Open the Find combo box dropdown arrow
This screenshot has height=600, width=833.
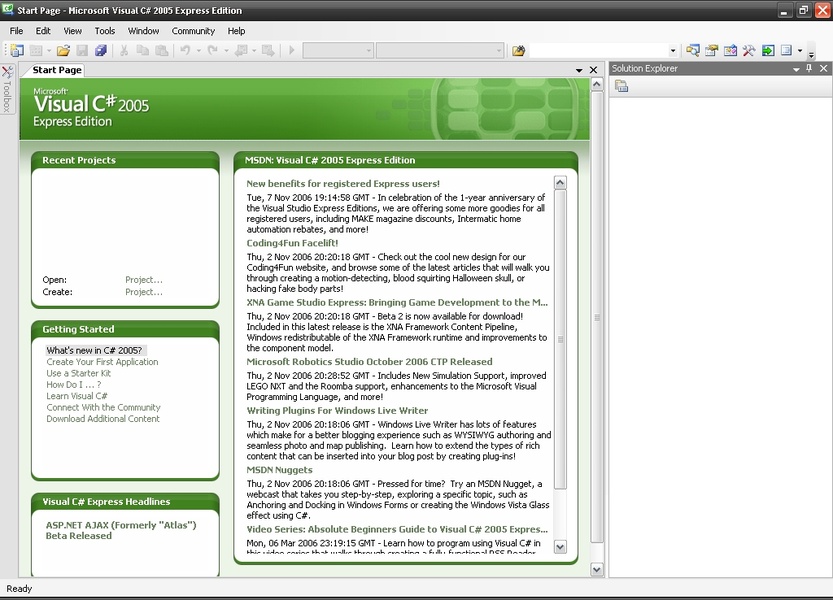pyautogui.click(x=673, y=50)
